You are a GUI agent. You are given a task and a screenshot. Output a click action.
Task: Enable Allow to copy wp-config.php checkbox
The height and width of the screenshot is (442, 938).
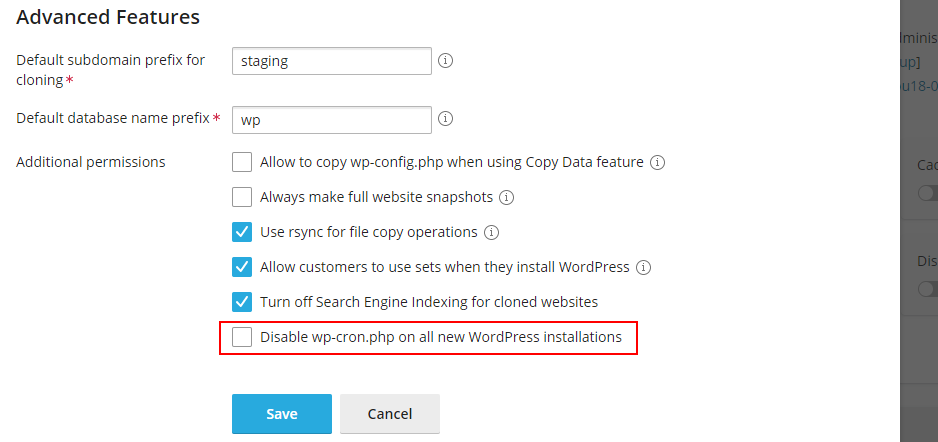pyautogui.click(x=242, y=162)
